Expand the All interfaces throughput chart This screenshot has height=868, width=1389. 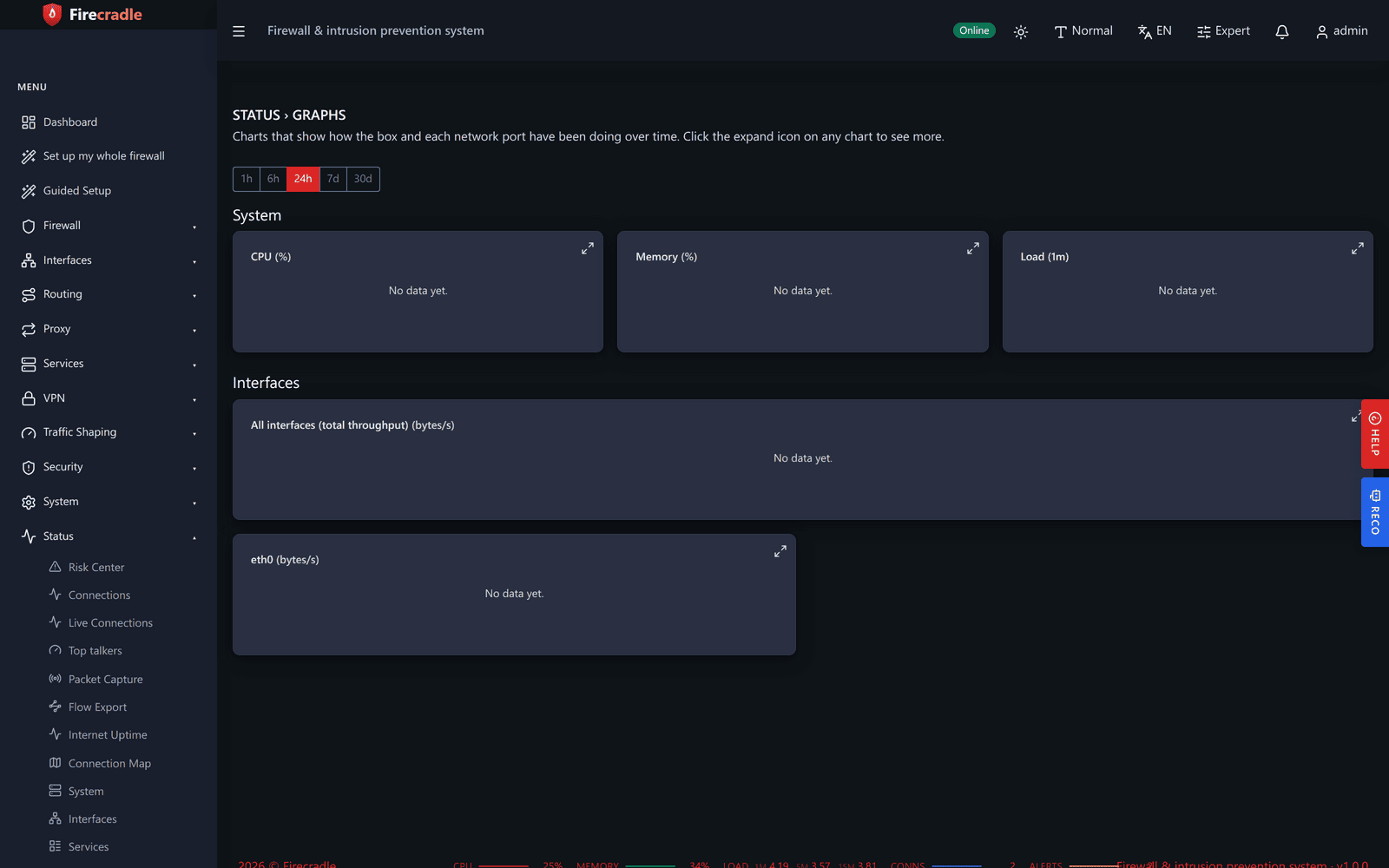tap(1356, 417)
